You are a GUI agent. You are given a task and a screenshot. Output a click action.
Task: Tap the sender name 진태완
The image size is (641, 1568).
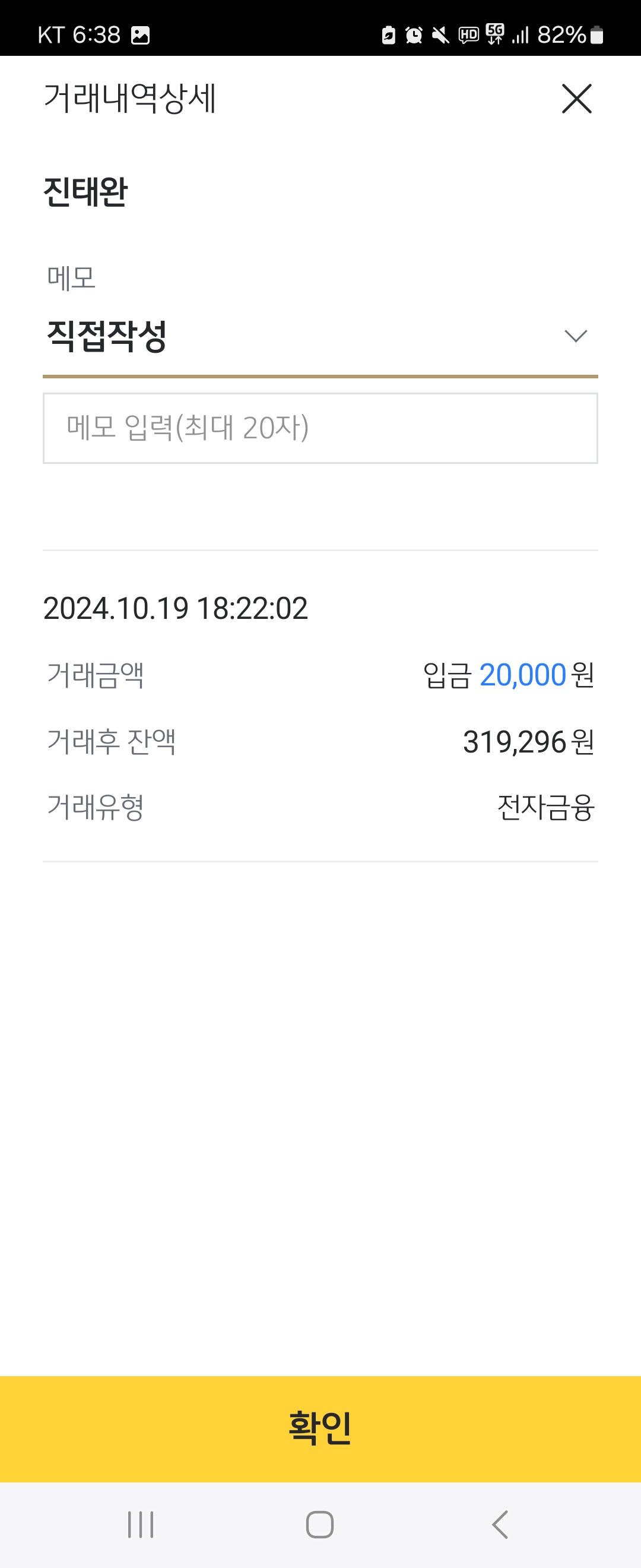85,192
